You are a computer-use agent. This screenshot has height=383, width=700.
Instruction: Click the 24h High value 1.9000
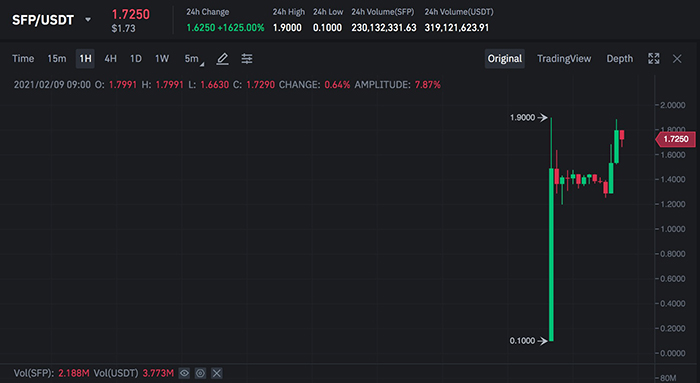pos(287,28)
